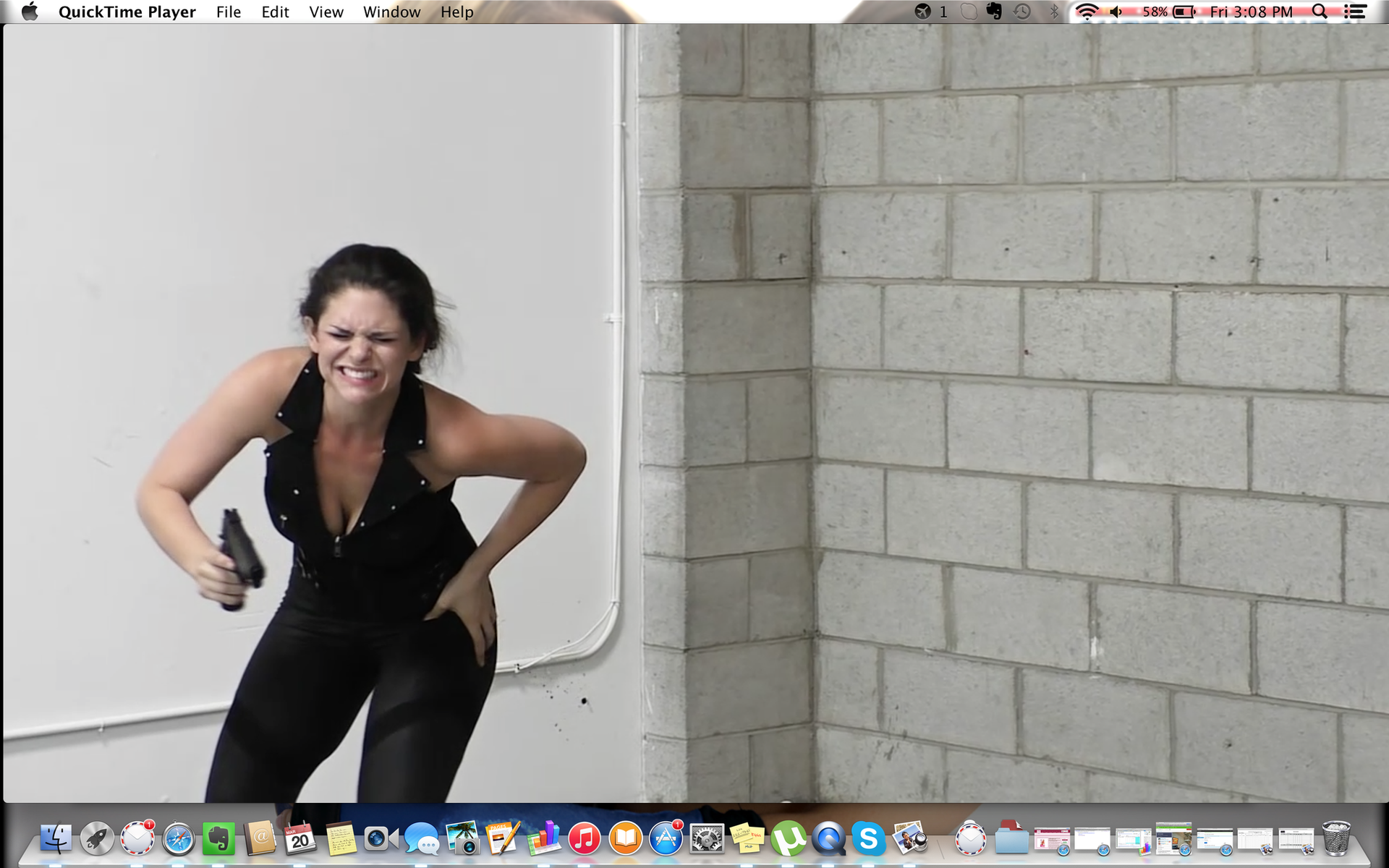
Task: Launch iPhoto from the dock
Action: point(462,839)
